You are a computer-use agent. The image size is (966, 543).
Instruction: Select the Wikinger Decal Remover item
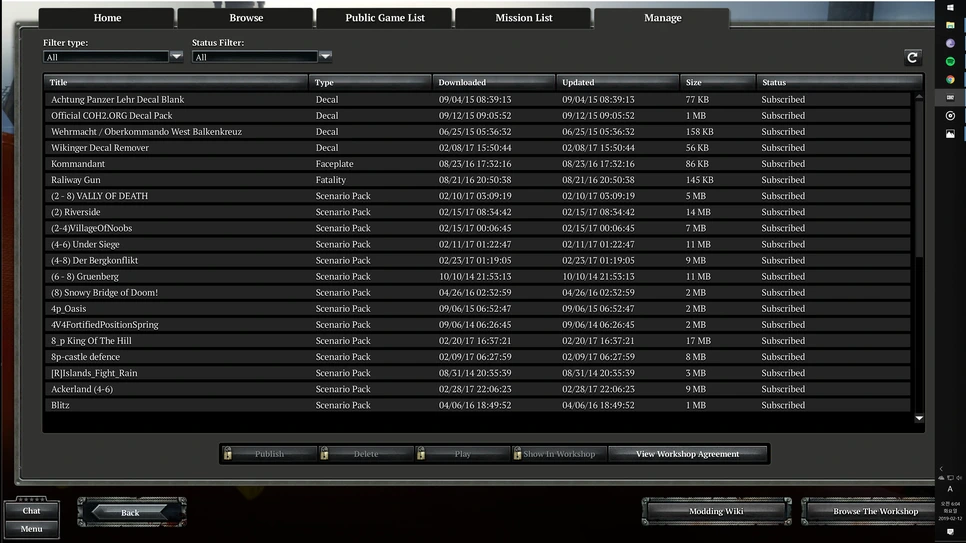pos(477,147)
